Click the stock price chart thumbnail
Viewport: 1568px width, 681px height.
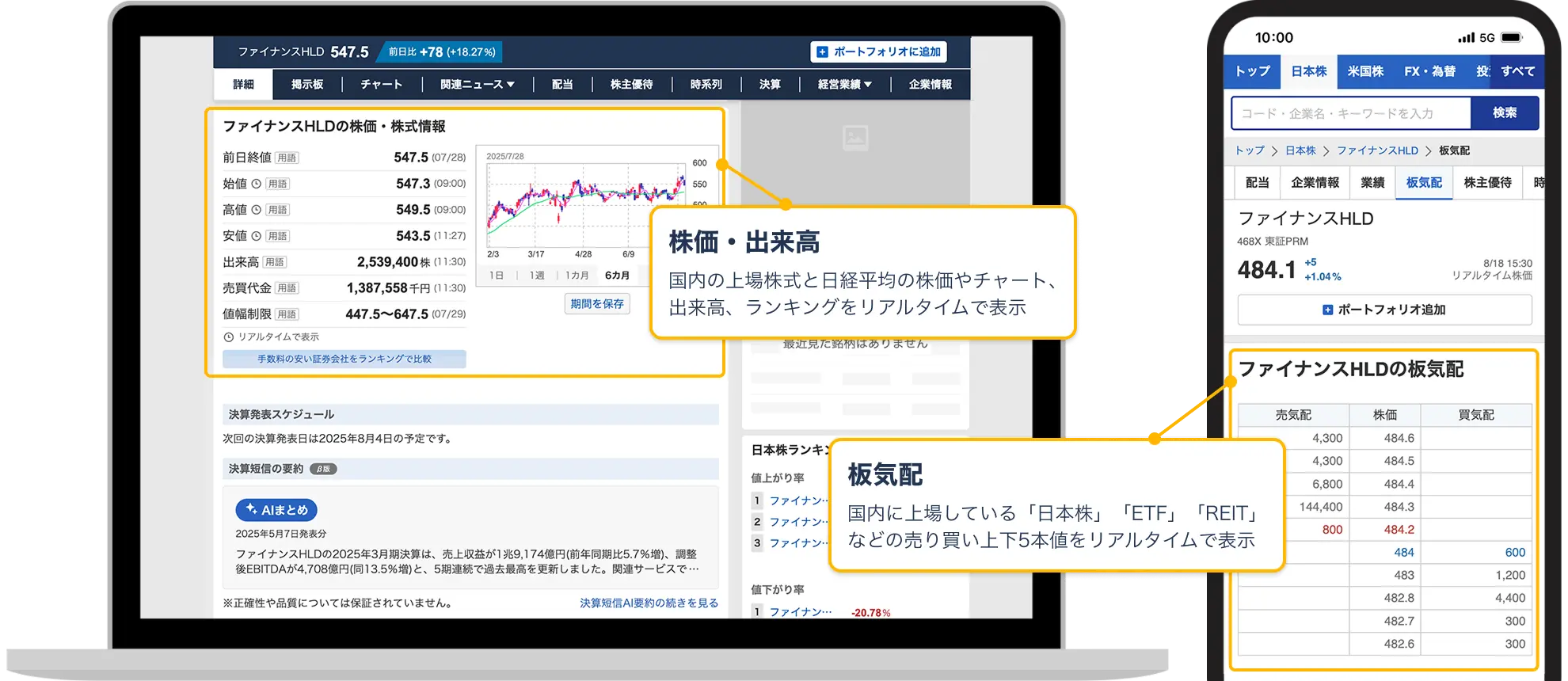click(x=586, y=204)
